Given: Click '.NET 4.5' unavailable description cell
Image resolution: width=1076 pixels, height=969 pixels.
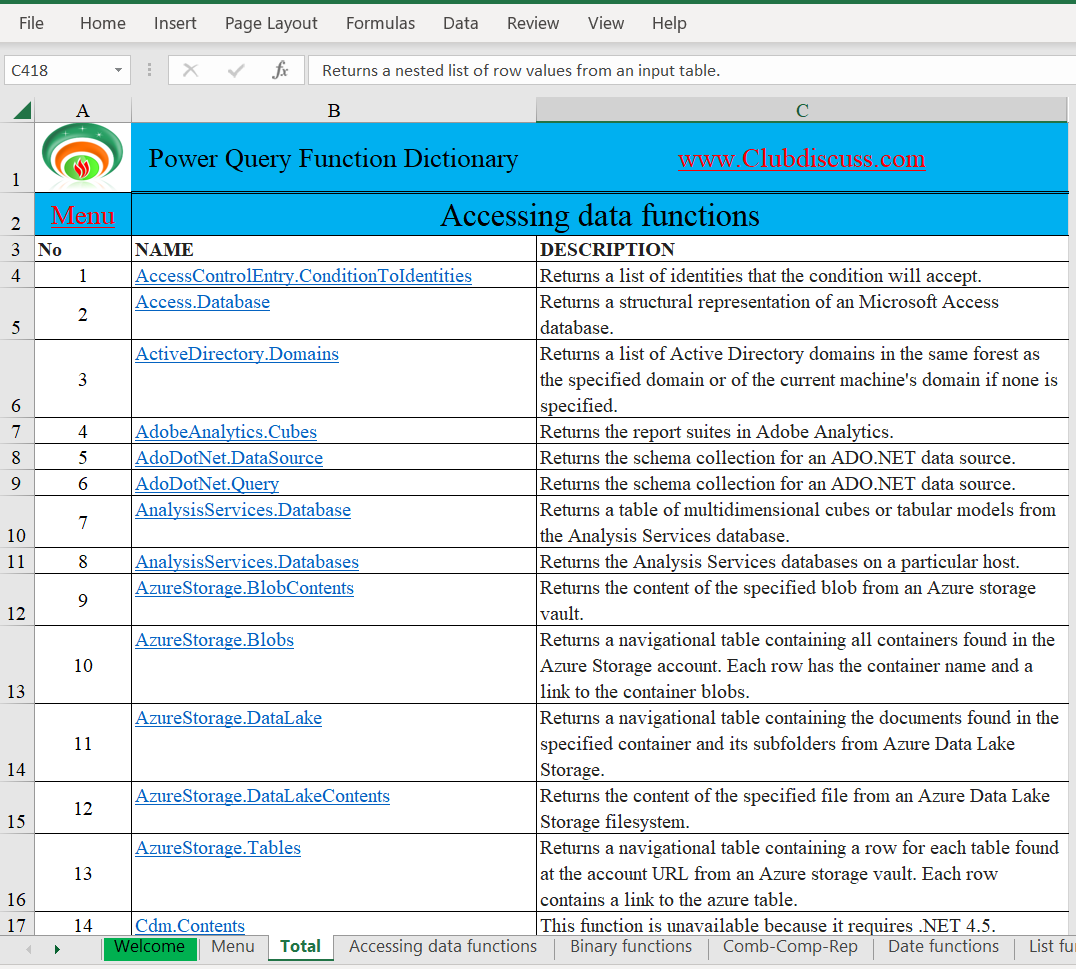Looking at the screenshot, I should click(802, 925).
